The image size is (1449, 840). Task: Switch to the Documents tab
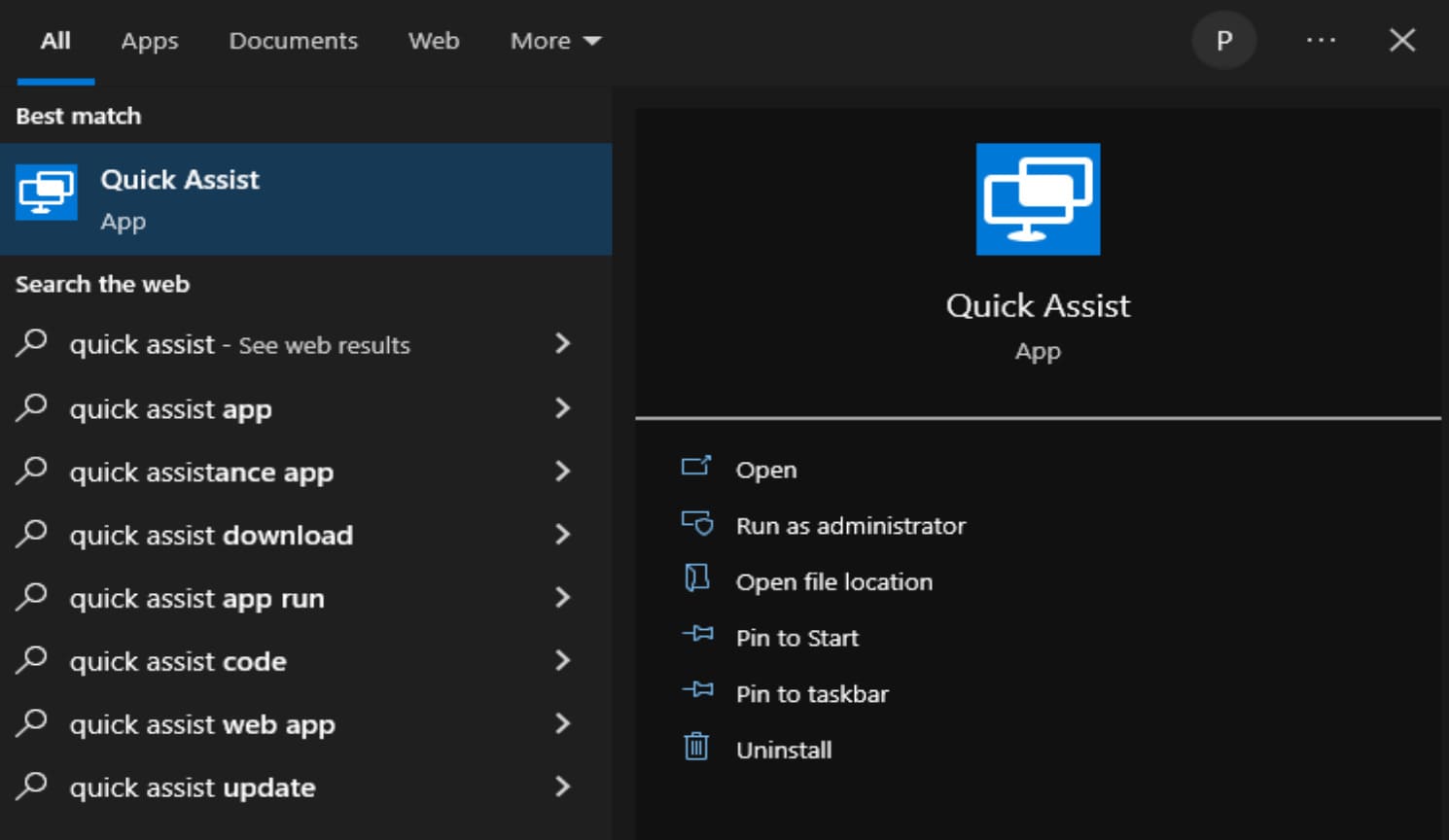tap(293, 41)
